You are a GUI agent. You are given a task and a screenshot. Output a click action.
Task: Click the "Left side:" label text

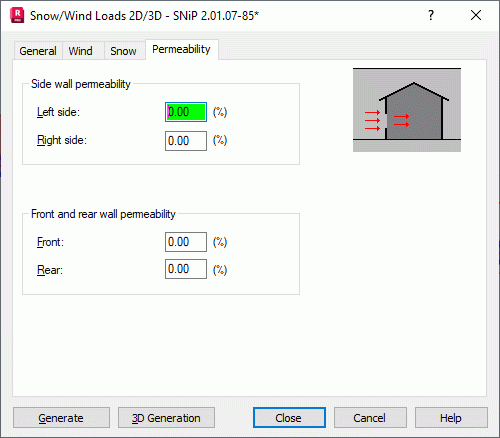tap(58, 112)
